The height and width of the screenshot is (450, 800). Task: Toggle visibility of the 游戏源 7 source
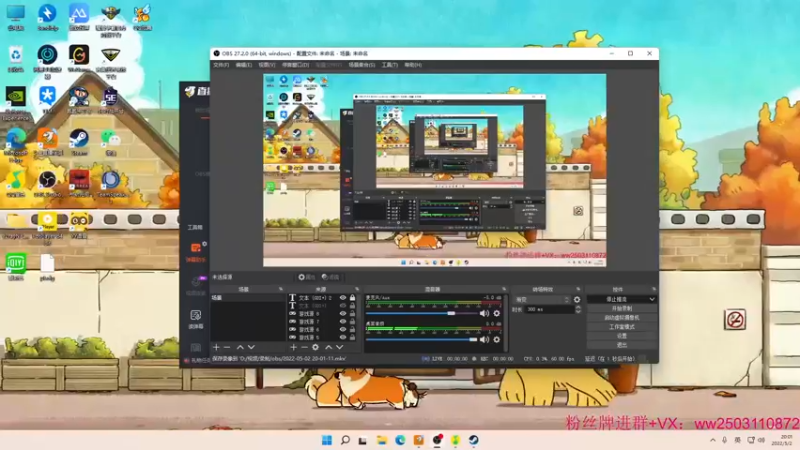click(343, 321)
